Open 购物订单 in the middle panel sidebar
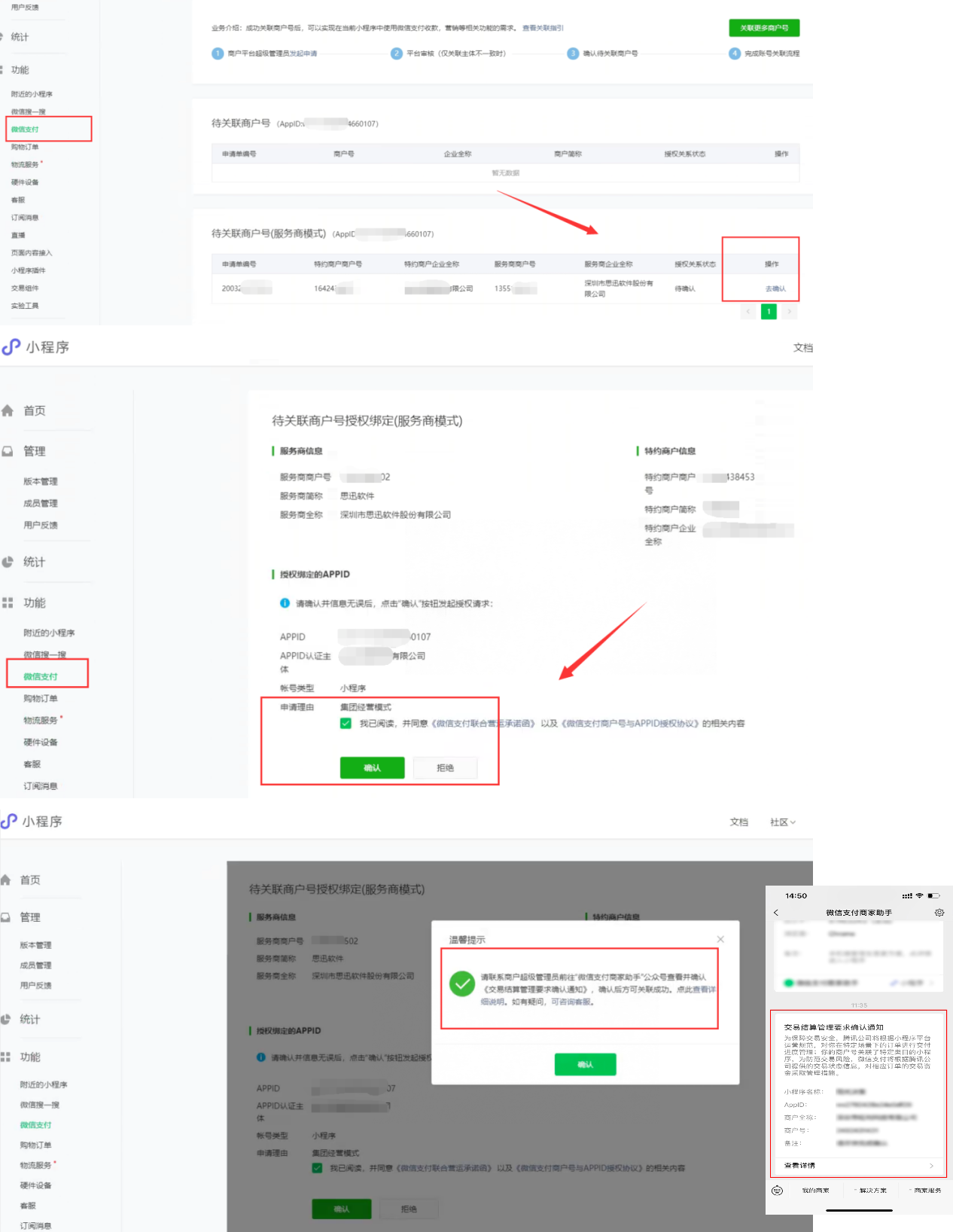 click(41, 699)
